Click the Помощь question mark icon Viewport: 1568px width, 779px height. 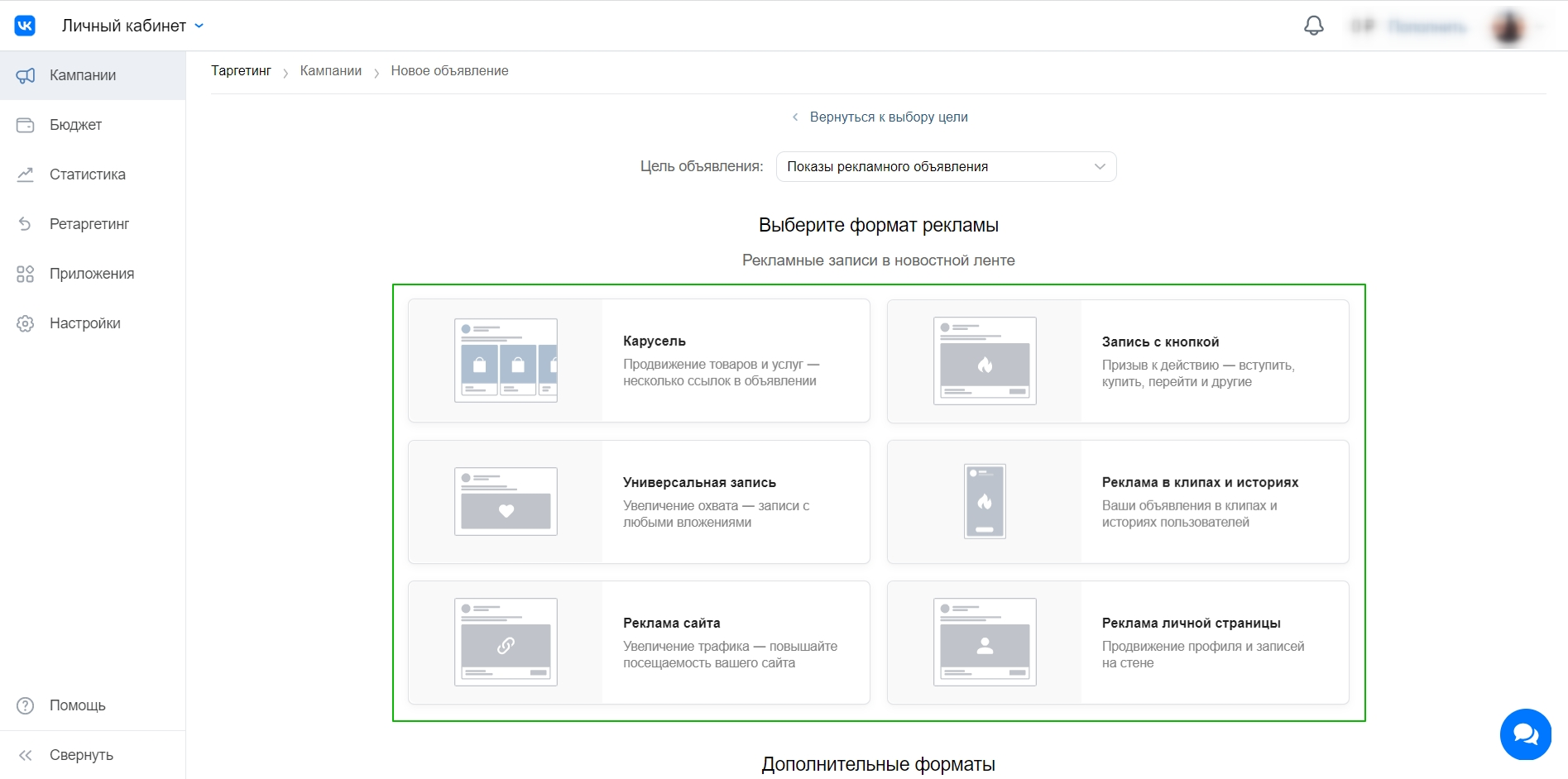click(26, 705)
